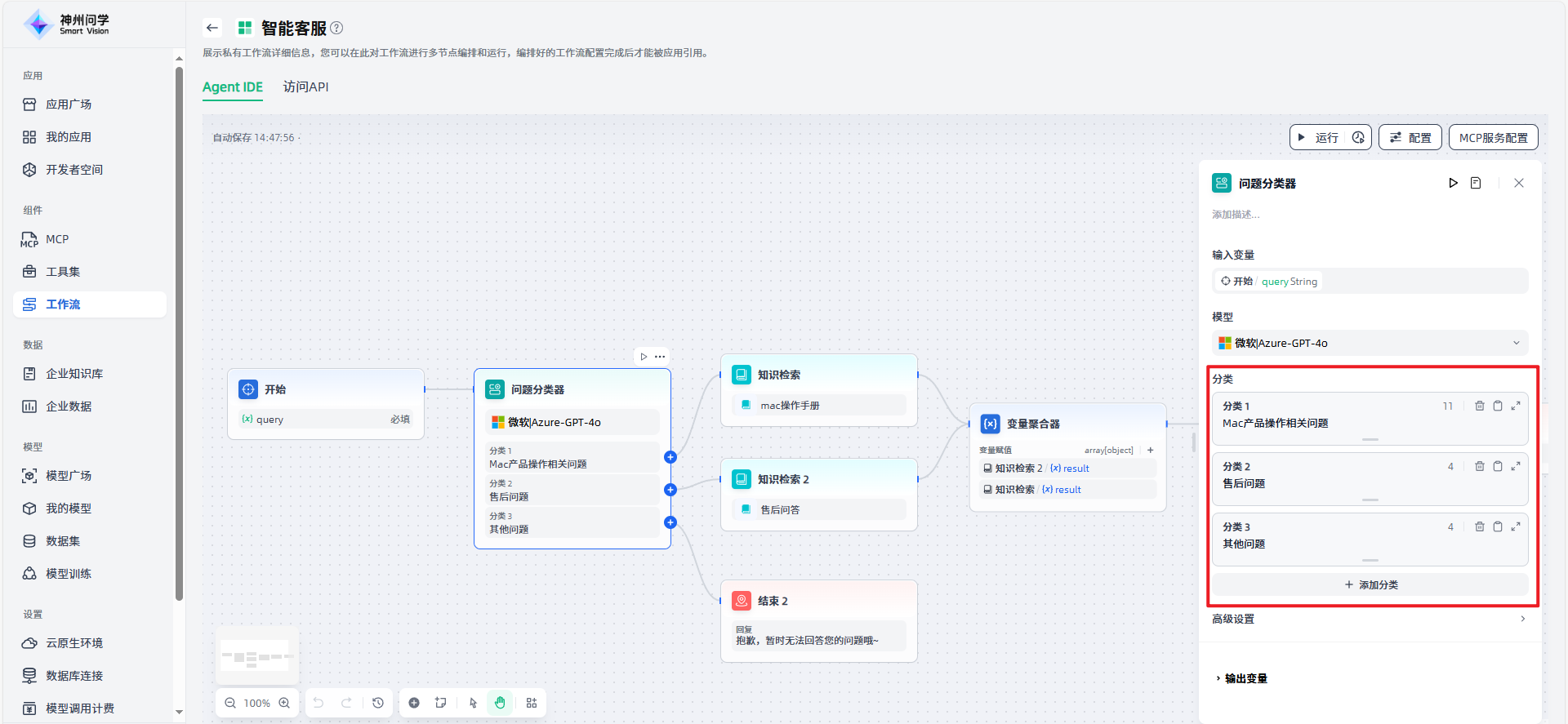
Task: Click the add node plus icon
Action: pyautogui.click(x=414, y=703)
